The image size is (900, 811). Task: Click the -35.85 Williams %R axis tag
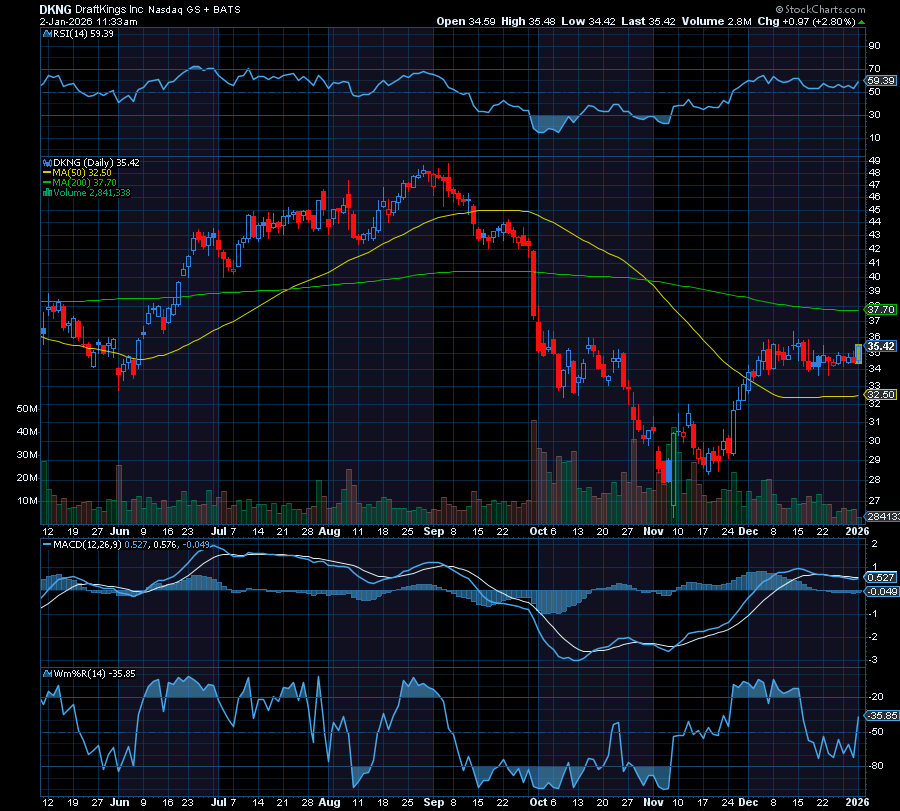tap(880, 715)
